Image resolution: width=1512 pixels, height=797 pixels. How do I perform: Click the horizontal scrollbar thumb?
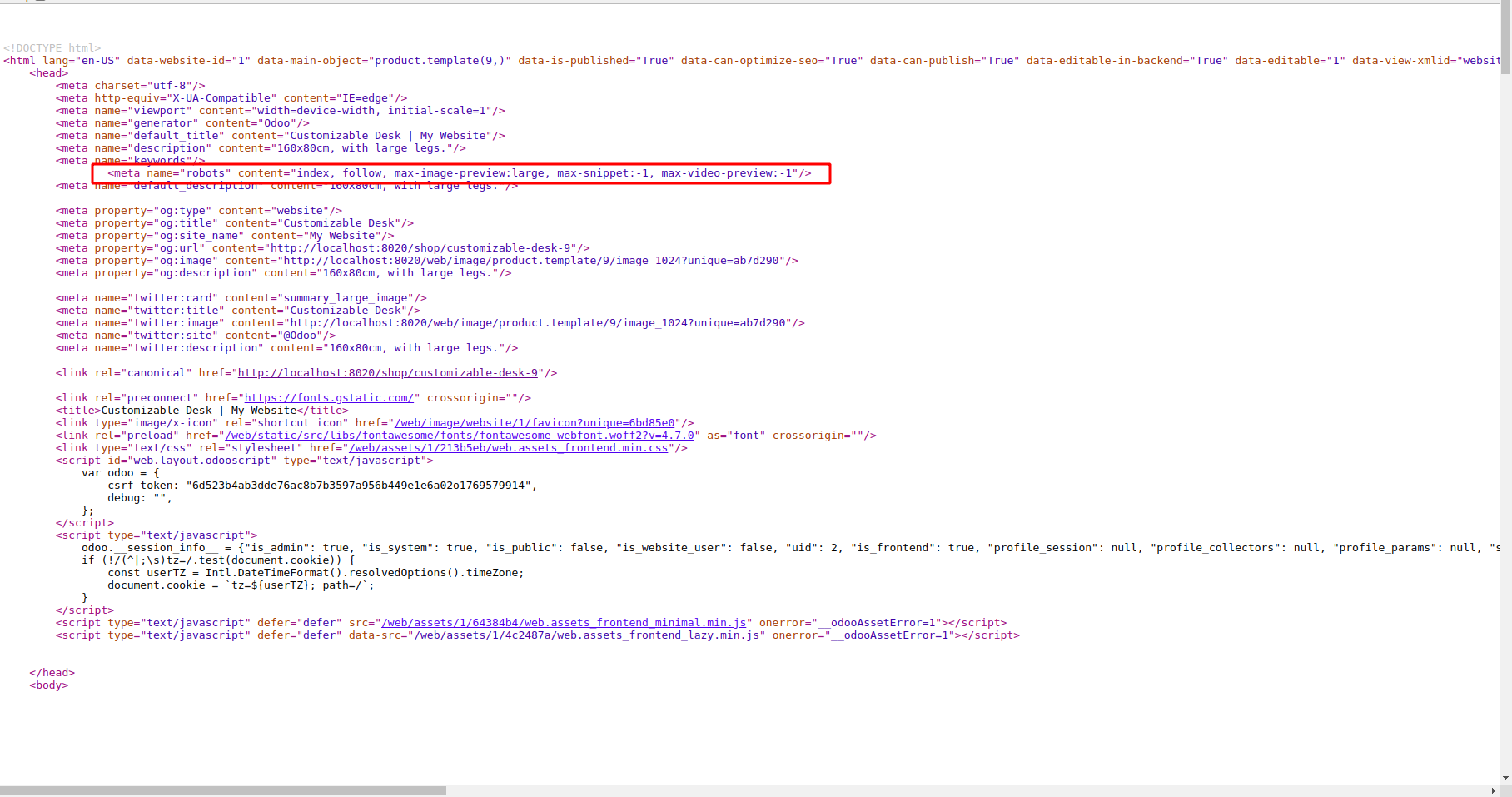click(223, 790)
